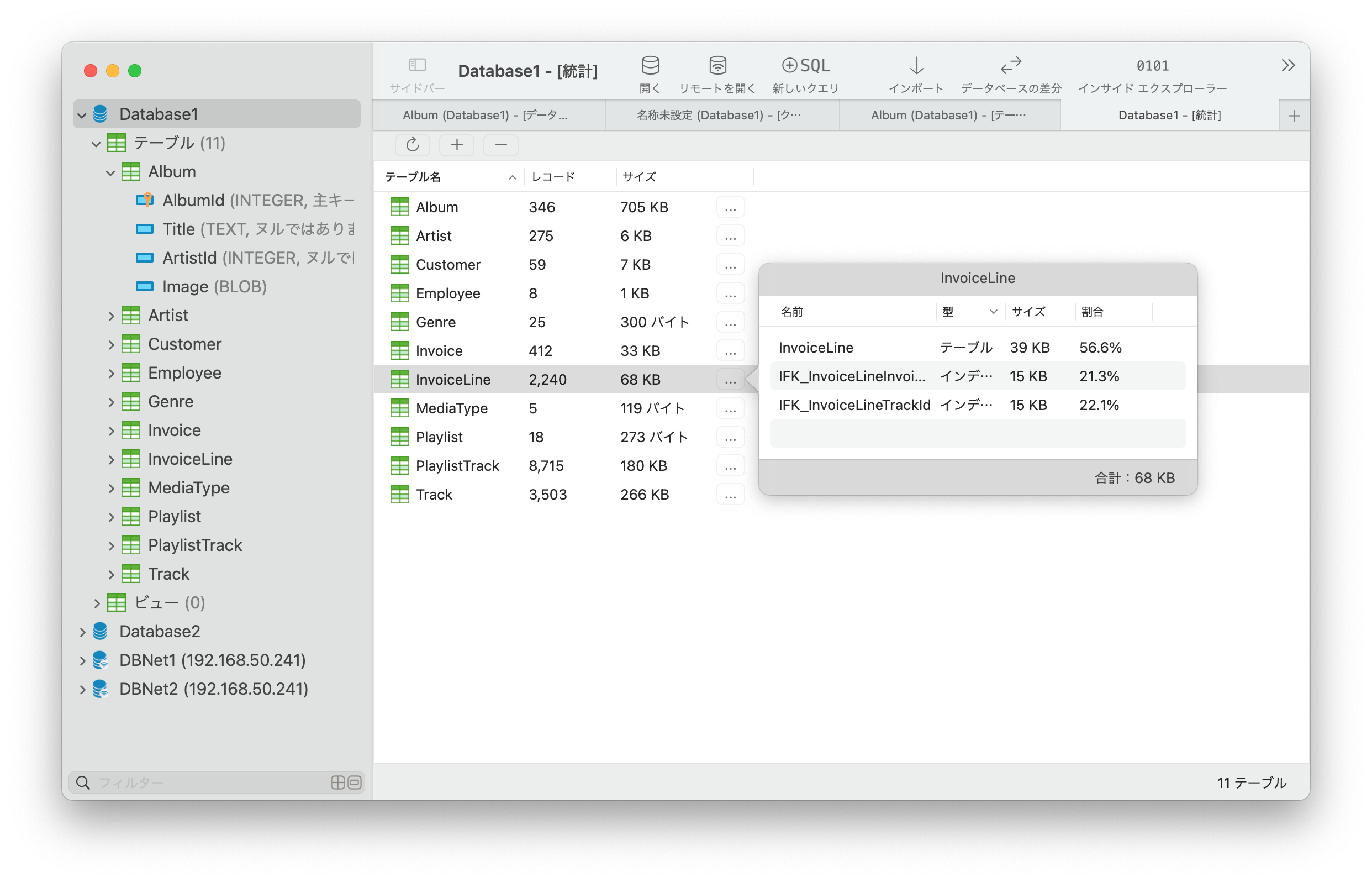Click the ellipsis button in the Invoice row

coord(730,350)
